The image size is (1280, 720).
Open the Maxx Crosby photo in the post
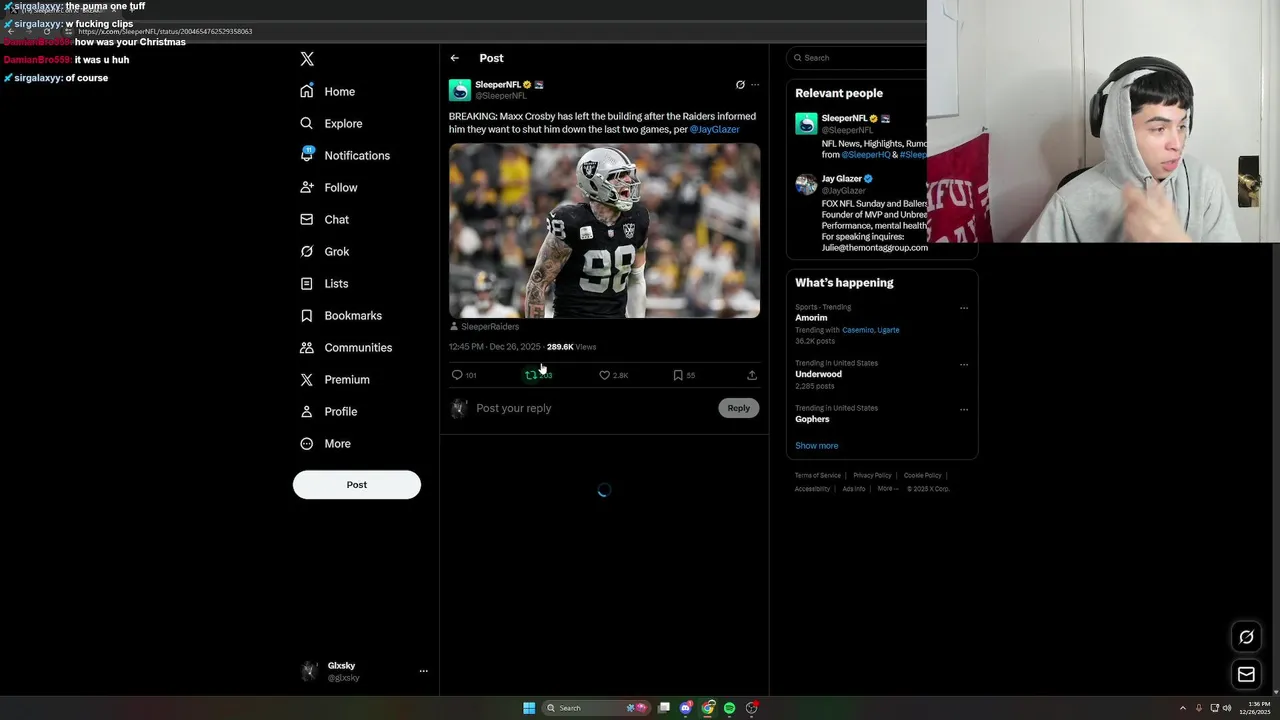[604, 231]
